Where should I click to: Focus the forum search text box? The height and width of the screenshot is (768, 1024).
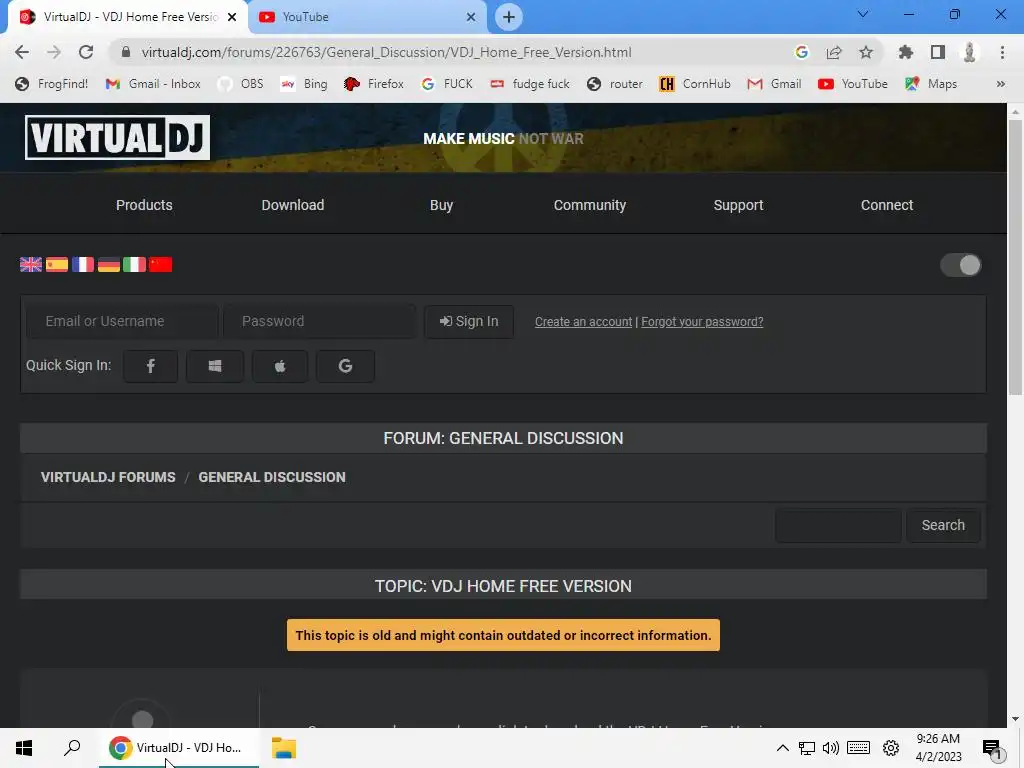coord(838,525)
